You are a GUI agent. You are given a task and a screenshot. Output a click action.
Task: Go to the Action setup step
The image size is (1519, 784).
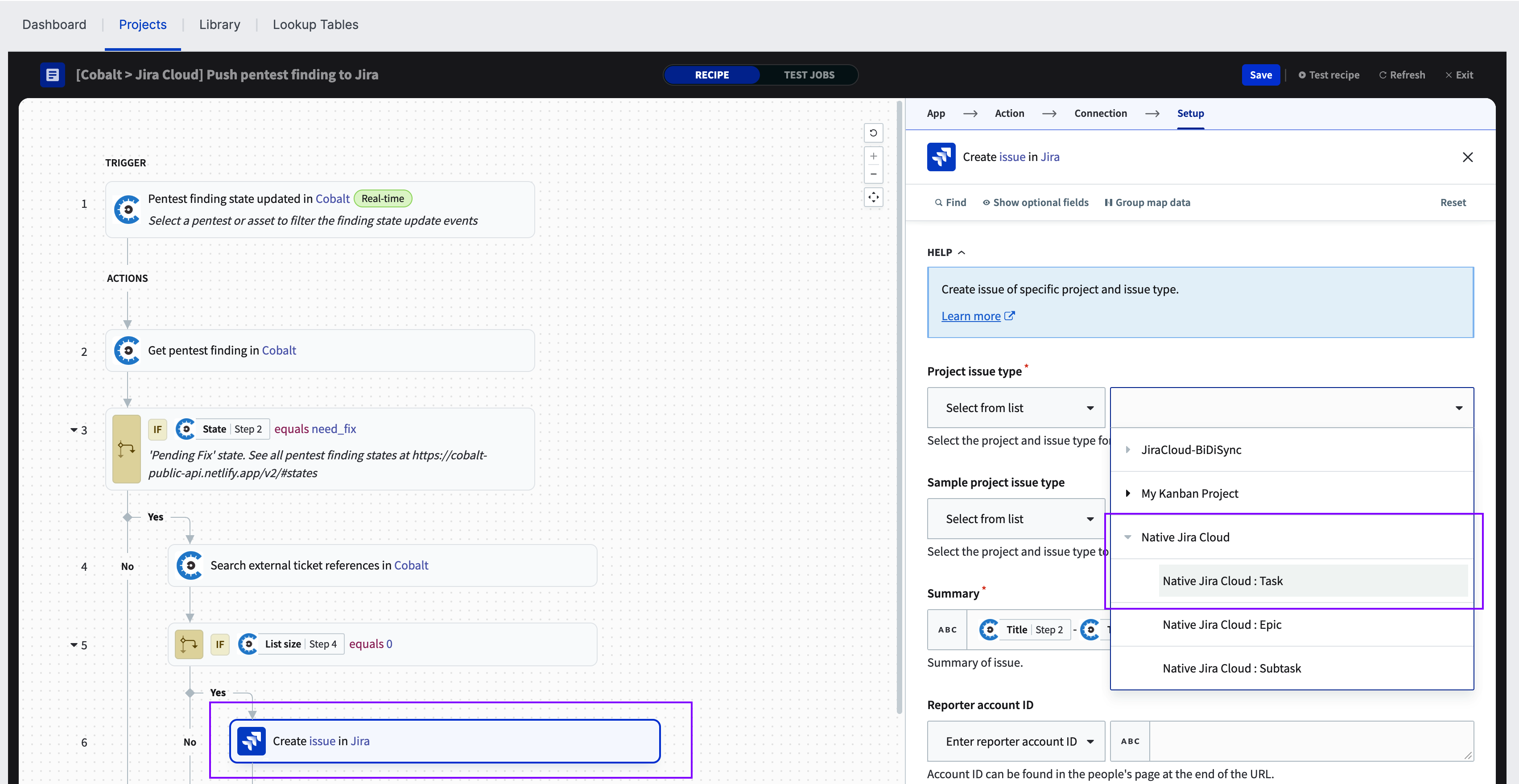pos(1010,113)
